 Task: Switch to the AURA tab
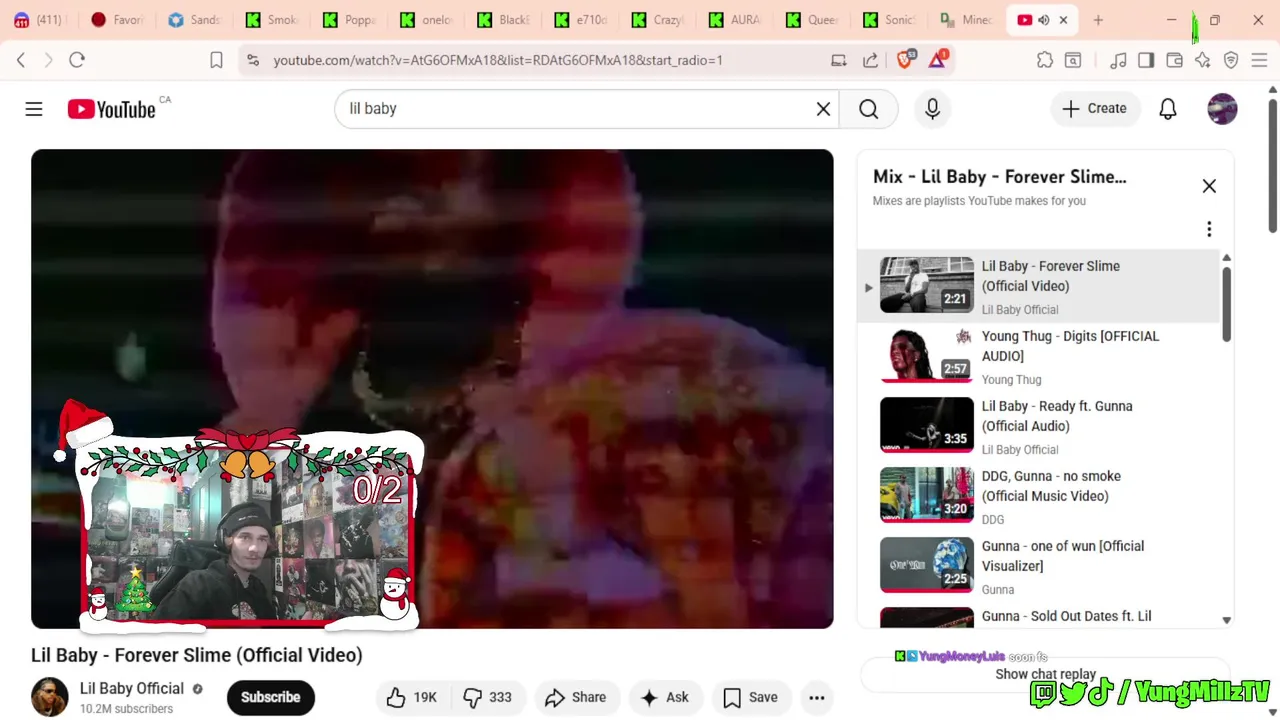(734, 20)
